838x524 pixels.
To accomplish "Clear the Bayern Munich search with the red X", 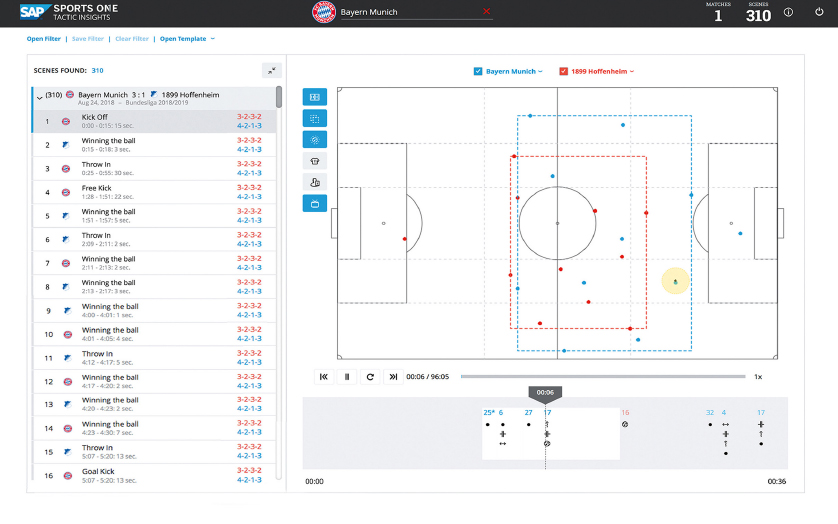I will pyautogui.click(x=487, y=12).
